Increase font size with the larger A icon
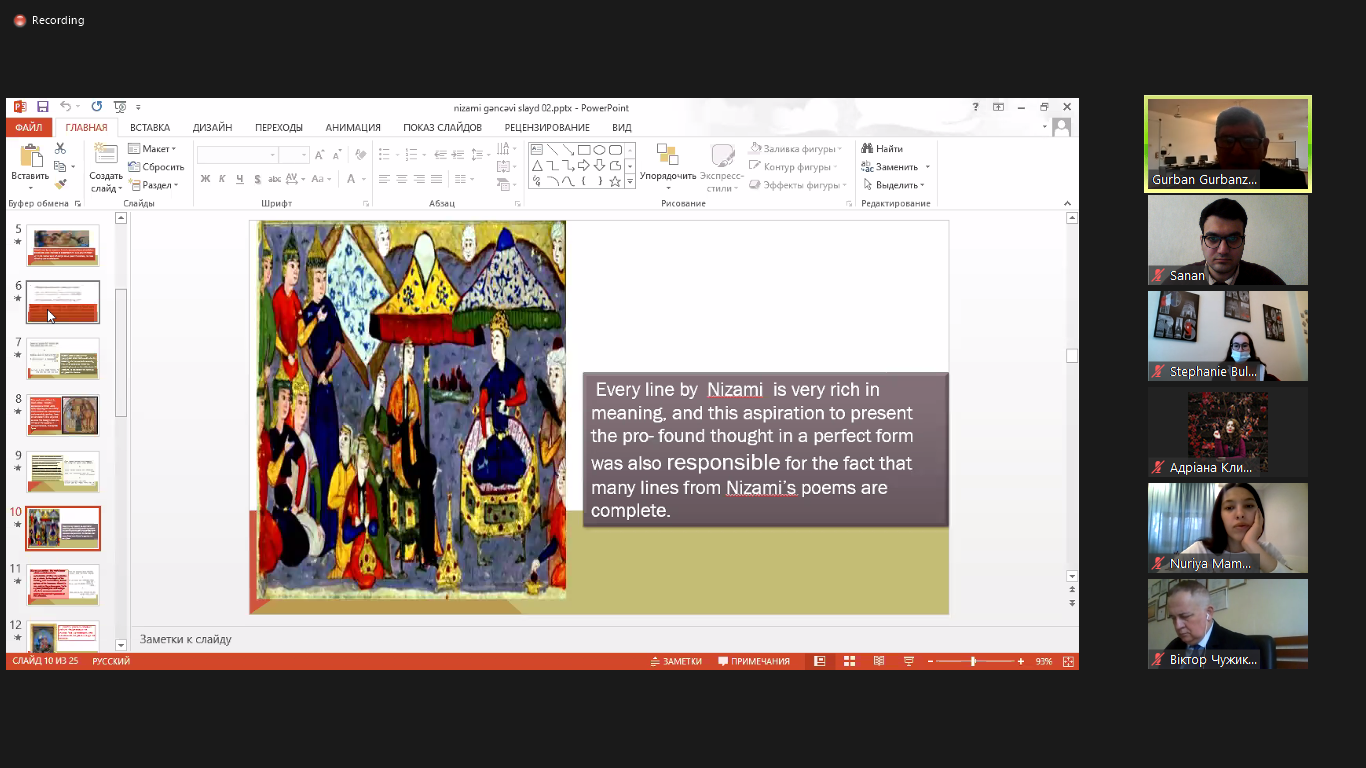Image resolution: width=1366 pixels, height=768 pixels. pos(319,155)
